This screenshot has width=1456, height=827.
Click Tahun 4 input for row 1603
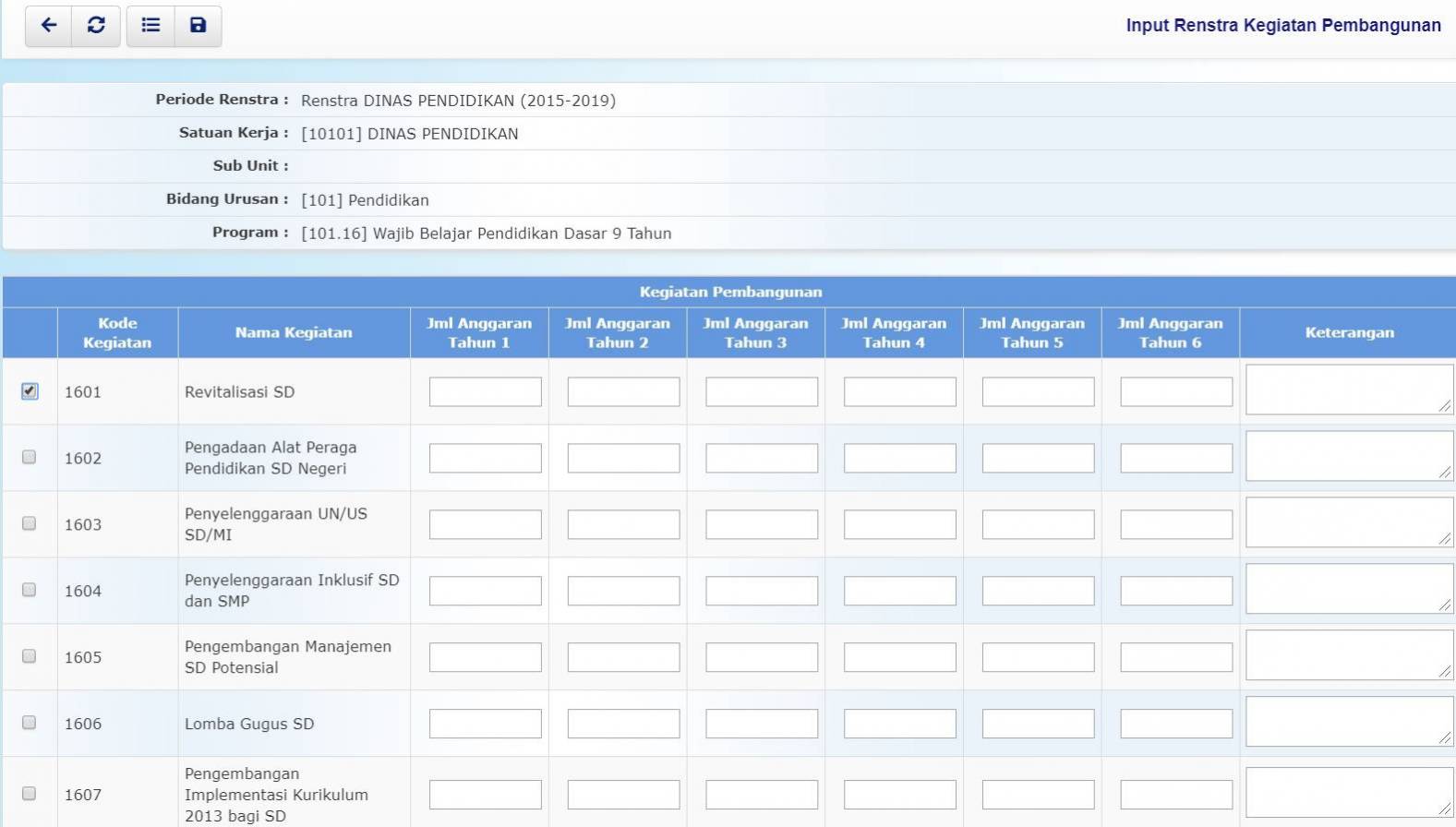(899, 525)
